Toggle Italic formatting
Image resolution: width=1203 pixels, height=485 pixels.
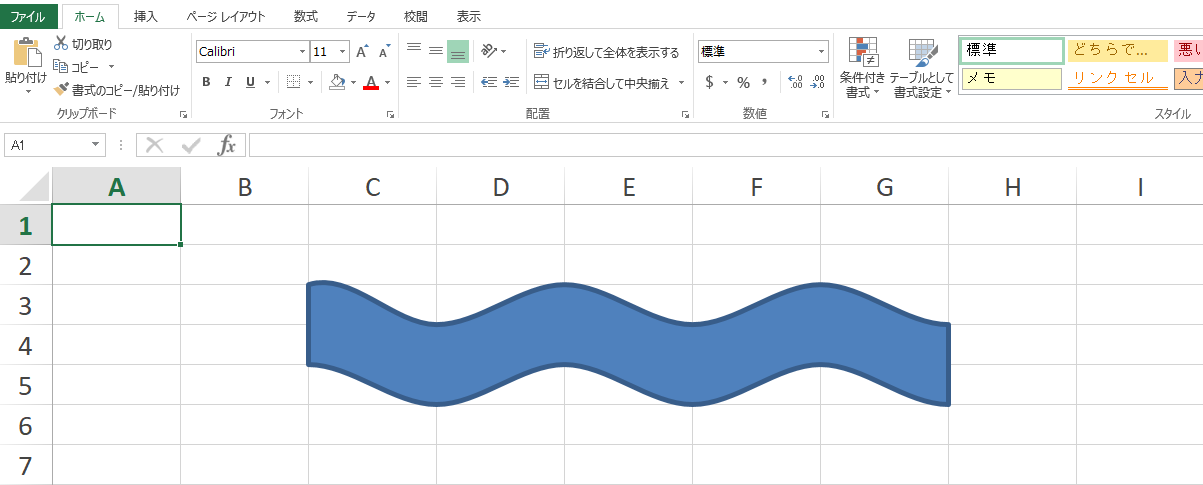[228, 82]
